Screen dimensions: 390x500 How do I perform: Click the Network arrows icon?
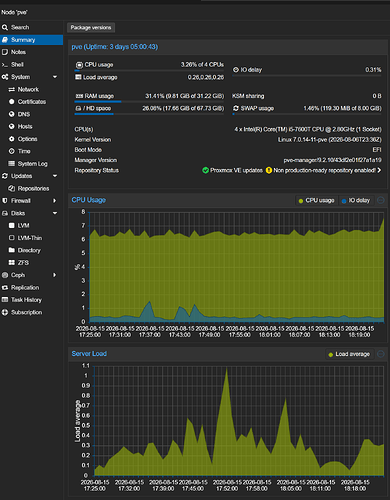pos(12,89)
